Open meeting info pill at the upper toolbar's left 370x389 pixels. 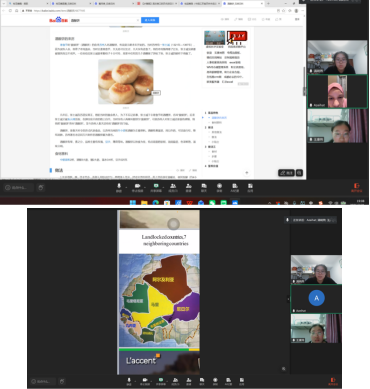pyautogui.click(x=19, y=188)
